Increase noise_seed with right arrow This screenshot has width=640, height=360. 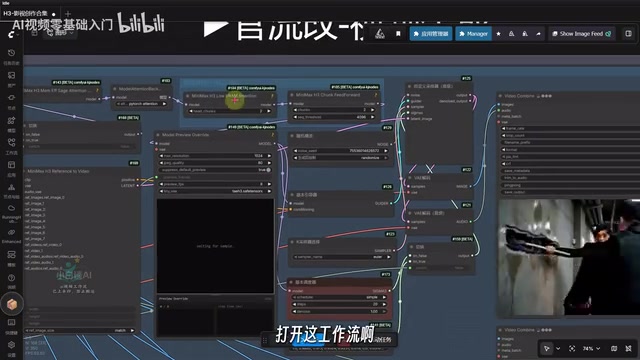[386, 151]
